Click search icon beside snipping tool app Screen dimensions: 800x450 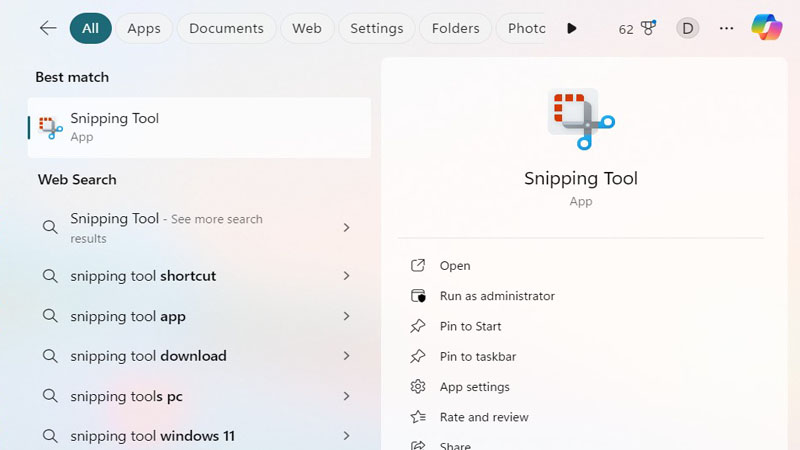point(50,316)
